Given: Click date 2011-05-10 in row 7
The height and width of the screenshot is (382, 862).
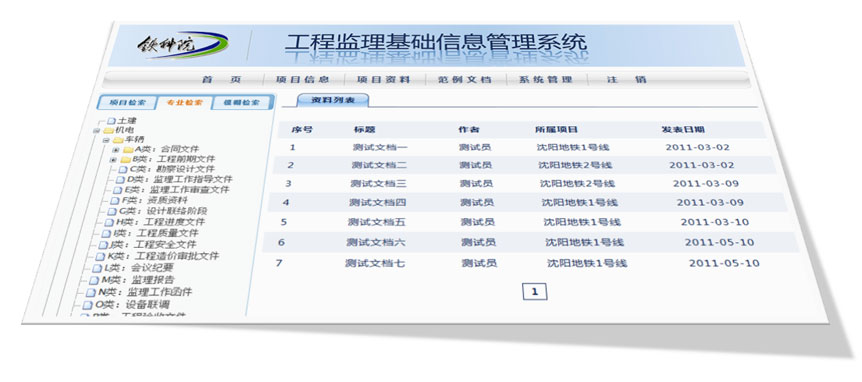Looking at the screenshot, I should pos(725,263).
